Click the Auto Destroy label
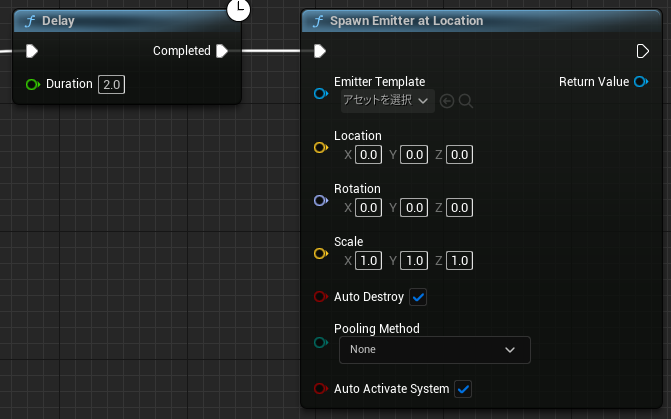The width and height of the screenshot is (671, 419). click(369, 297)
